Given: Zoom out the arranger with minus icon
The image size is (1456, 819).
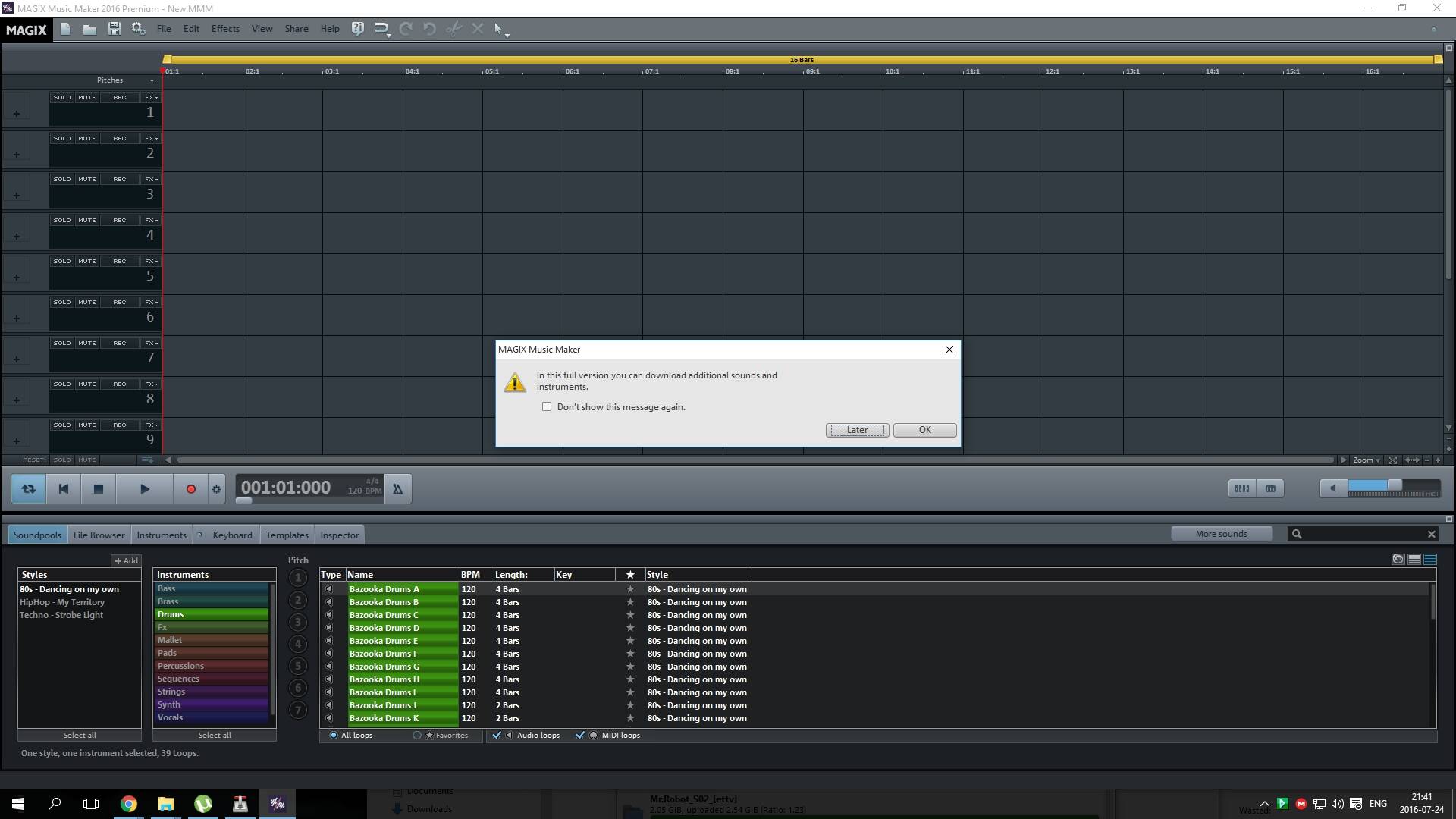Looking at the screenshot, I should (1426, 460).
